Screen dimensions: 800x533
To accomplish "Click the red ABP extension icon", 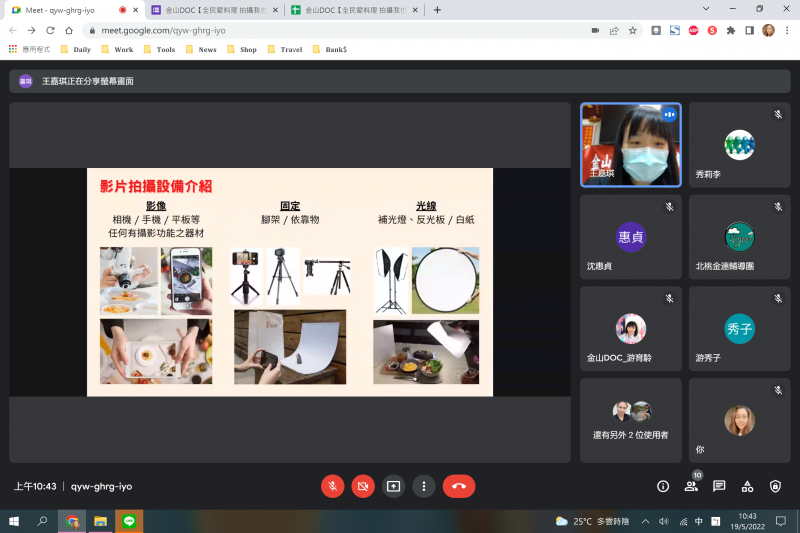I will 693,31.
